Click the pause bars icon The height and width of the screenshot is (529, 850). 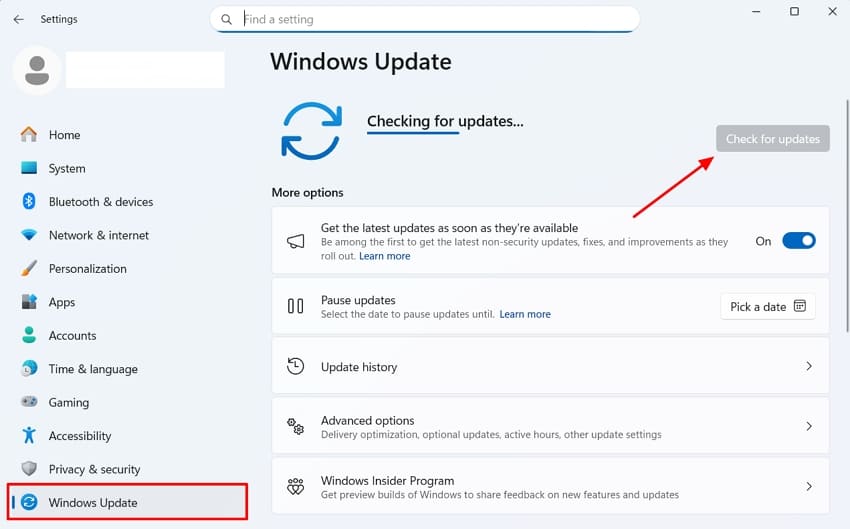click(295, 306)
